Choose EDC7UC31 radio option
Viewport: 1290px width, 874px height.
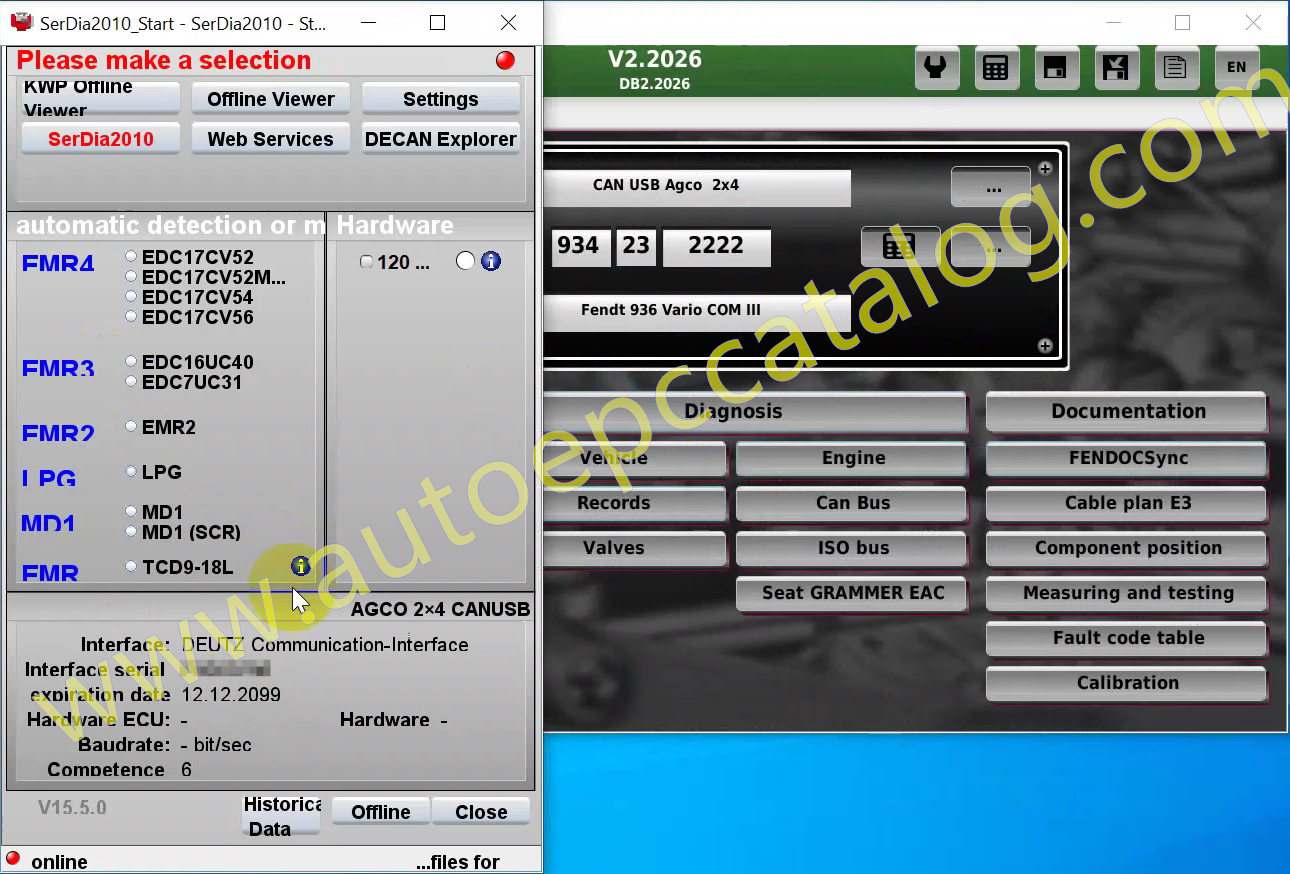(x=131, y=381)
